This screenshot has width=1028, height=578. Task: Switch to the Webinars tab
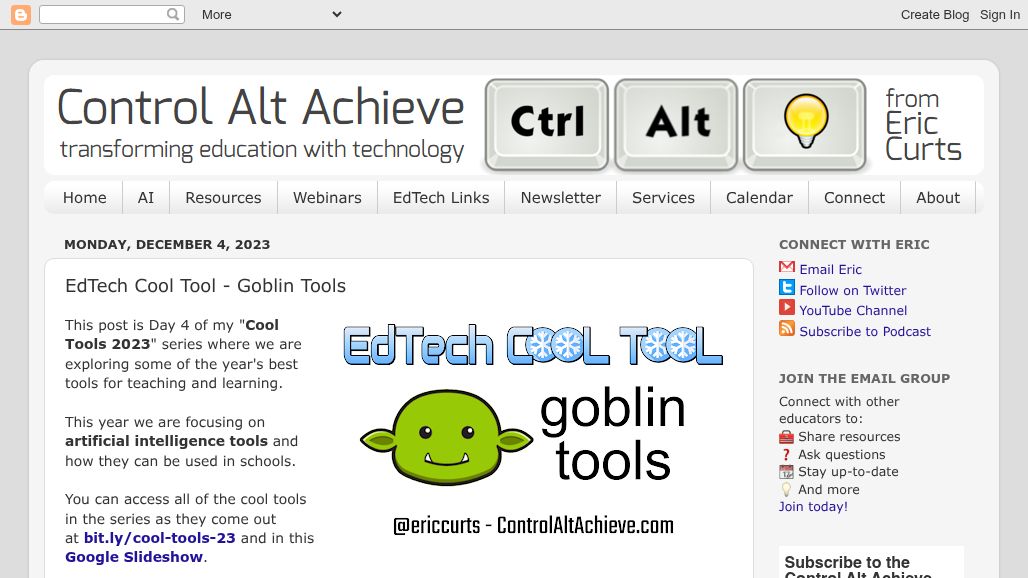coord(327,197)
